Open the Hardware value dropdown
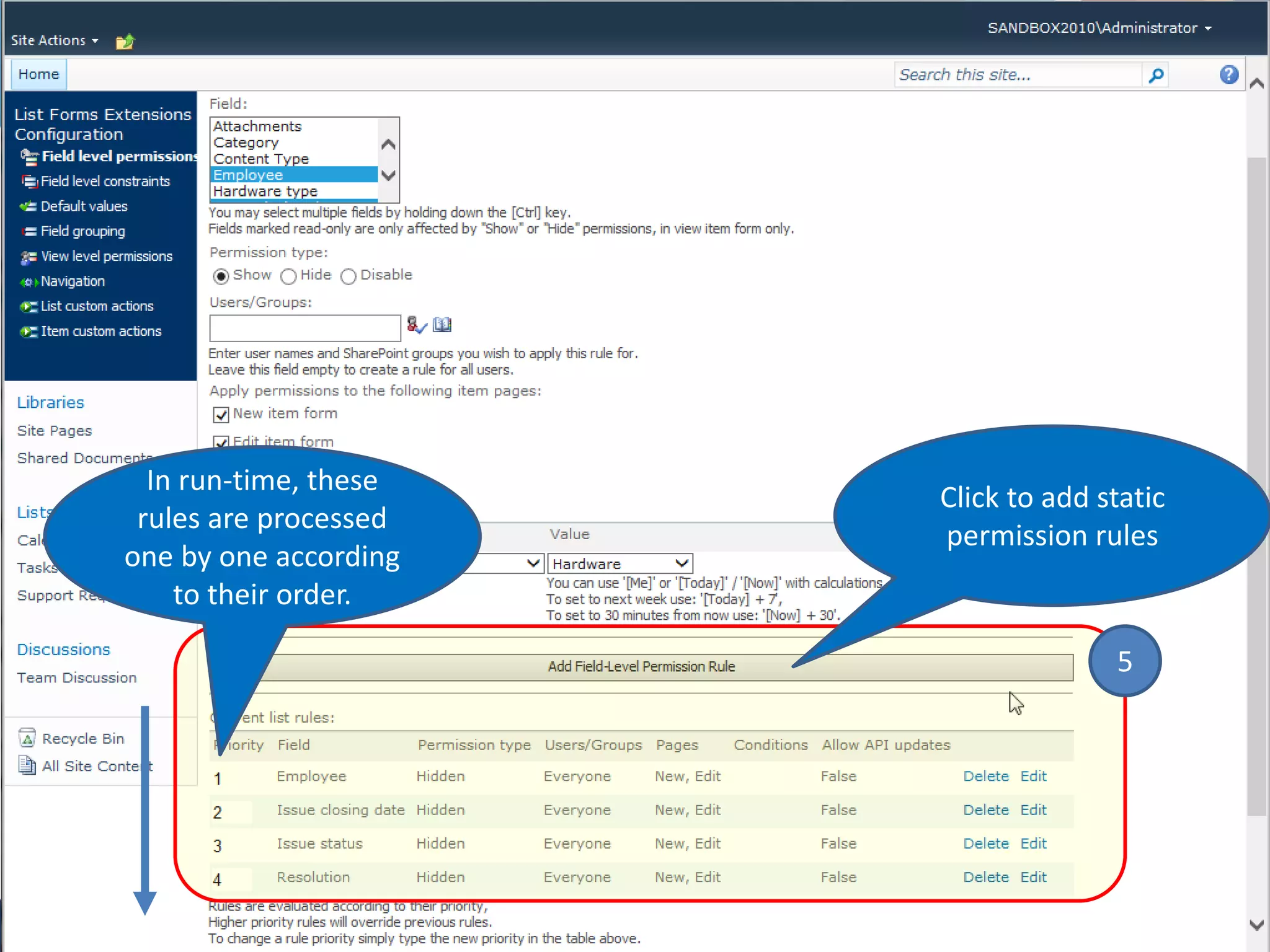 620,563
